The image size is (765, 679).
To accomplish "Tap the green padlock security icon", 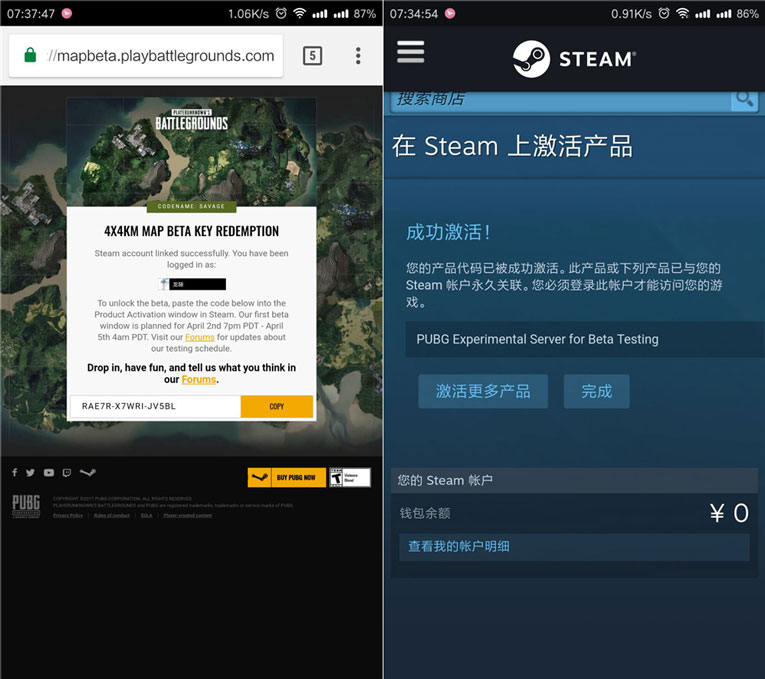I will pyautogui.click(x=30, y=56).
